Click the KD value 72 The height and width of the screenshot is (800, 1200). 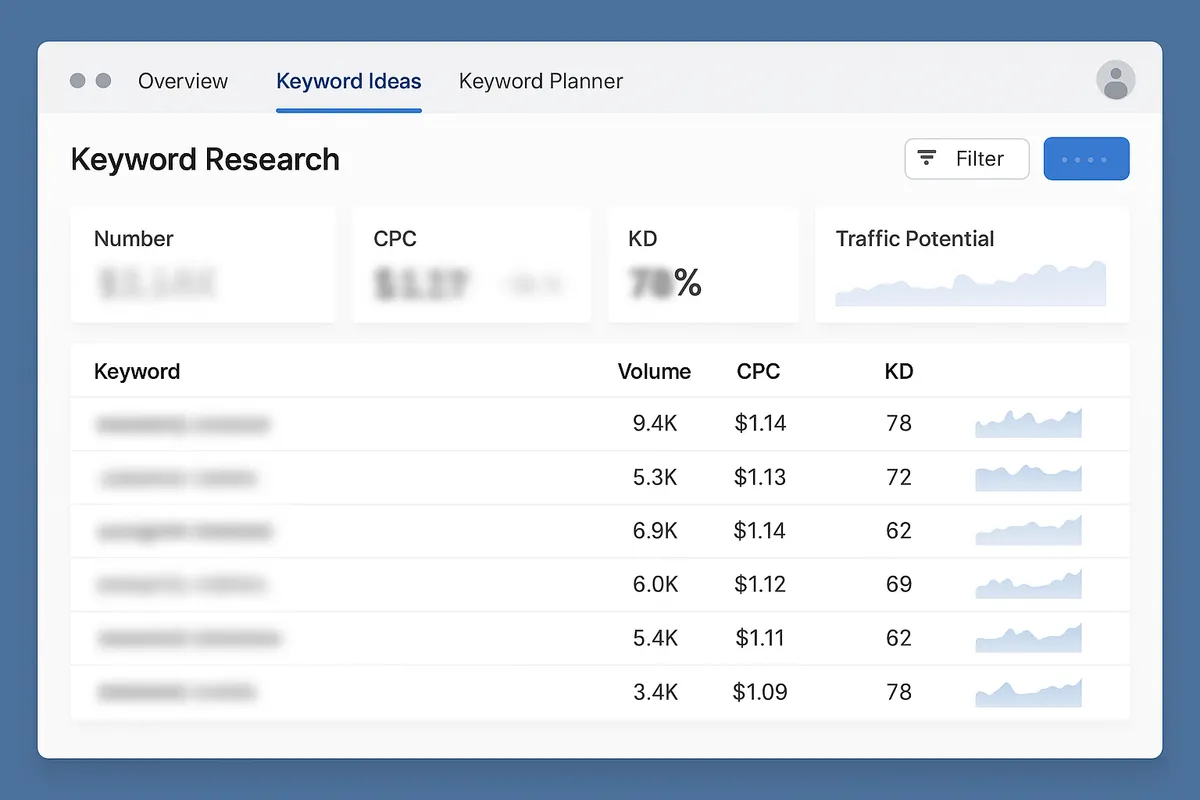[x=899, y=477]
